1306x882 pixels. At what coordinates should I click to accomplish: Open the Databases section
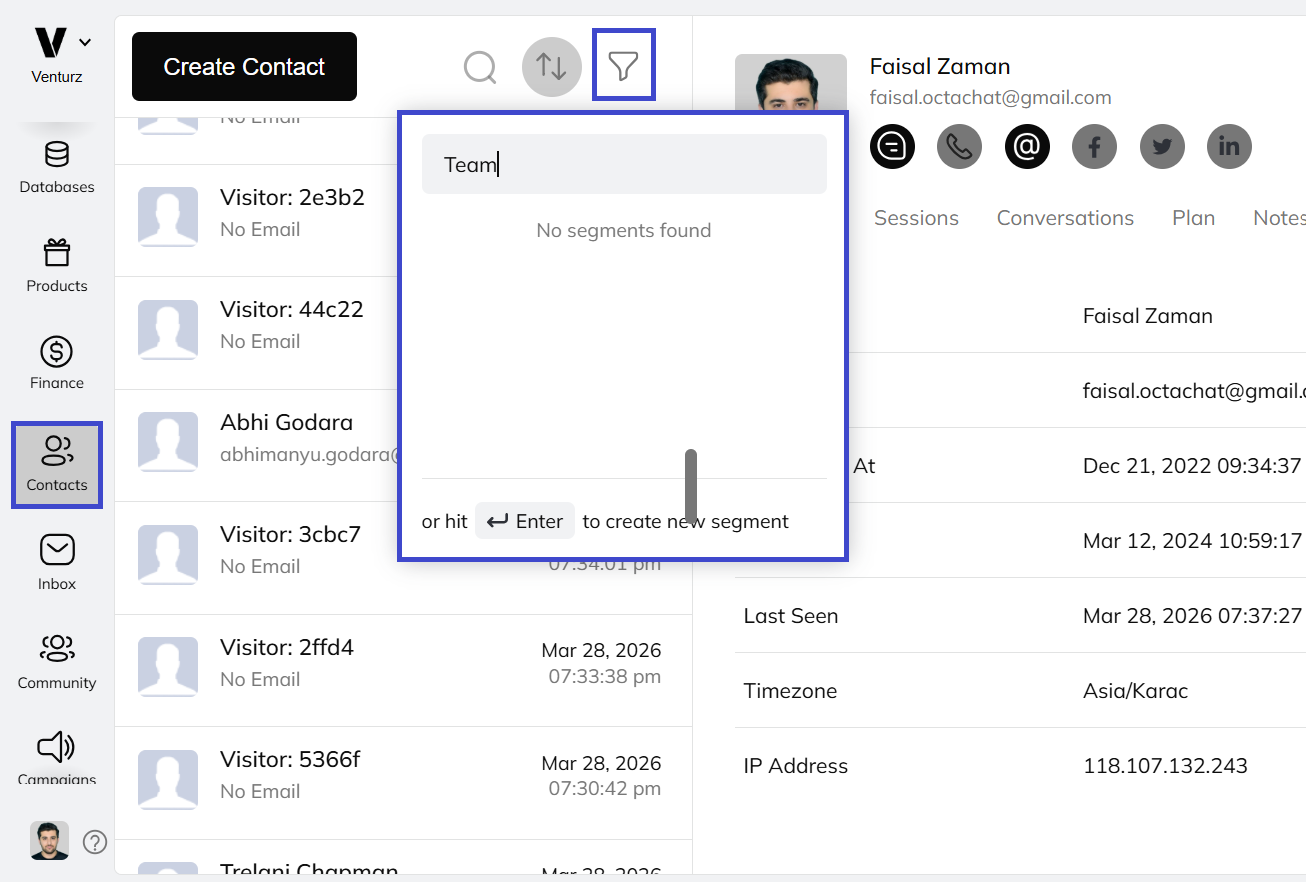coord(56,166)
